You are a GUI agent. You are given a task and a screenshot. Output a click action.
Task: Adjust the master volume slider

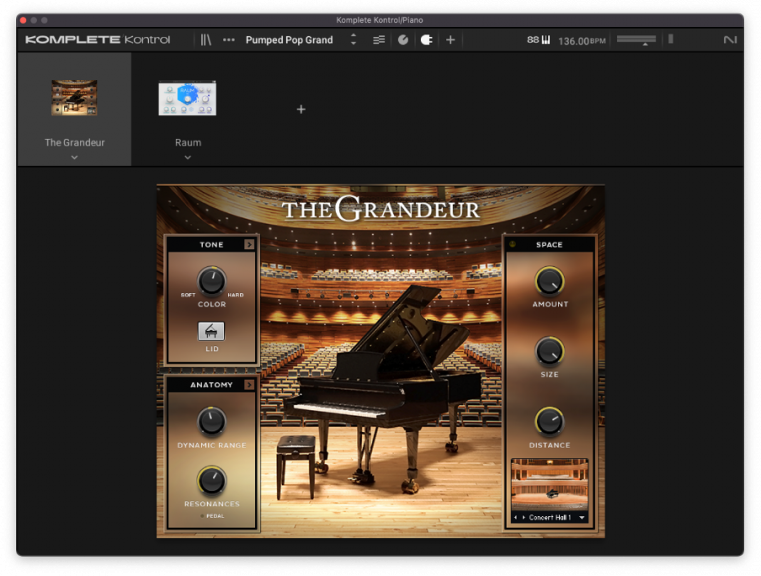click(636, 40)
